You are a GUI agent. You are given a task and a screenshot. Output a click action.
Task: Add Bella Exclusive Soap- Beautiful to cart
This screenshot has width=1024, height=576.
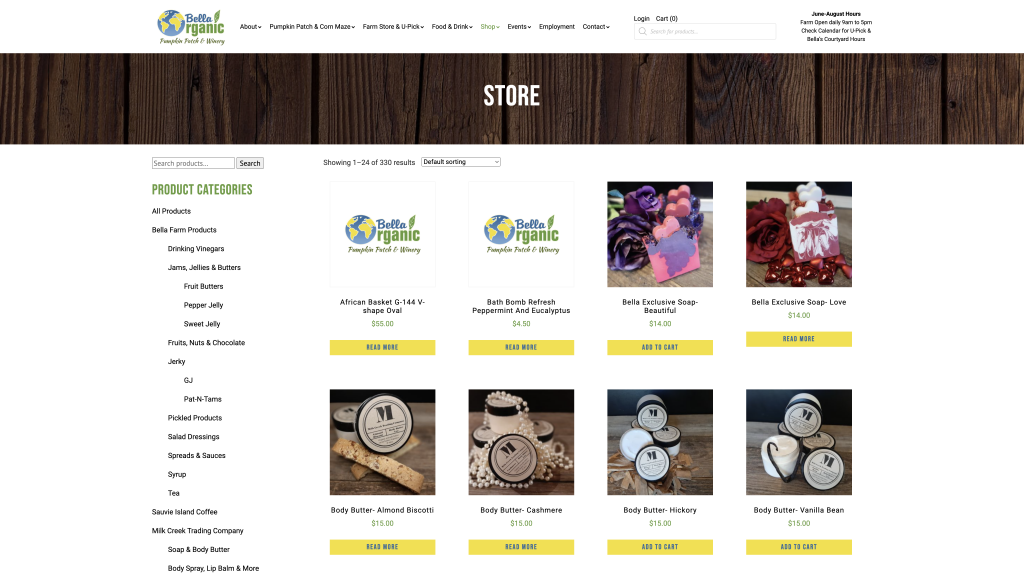click(x=660, y=347)
